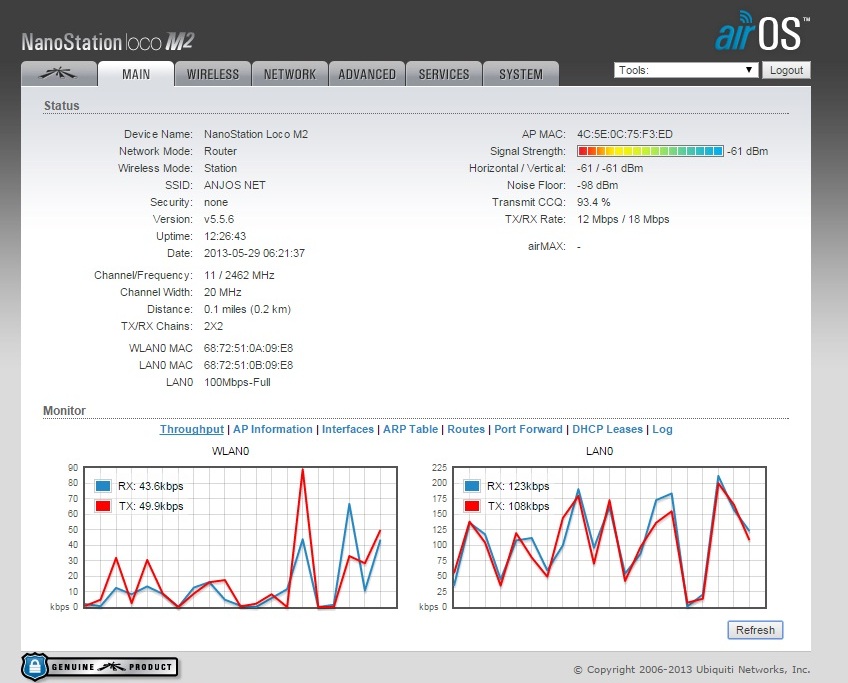This screenshot has height=683, width=848.
Task: Click the WLAN0 throughput graph
Action: [x=241, y=538]
